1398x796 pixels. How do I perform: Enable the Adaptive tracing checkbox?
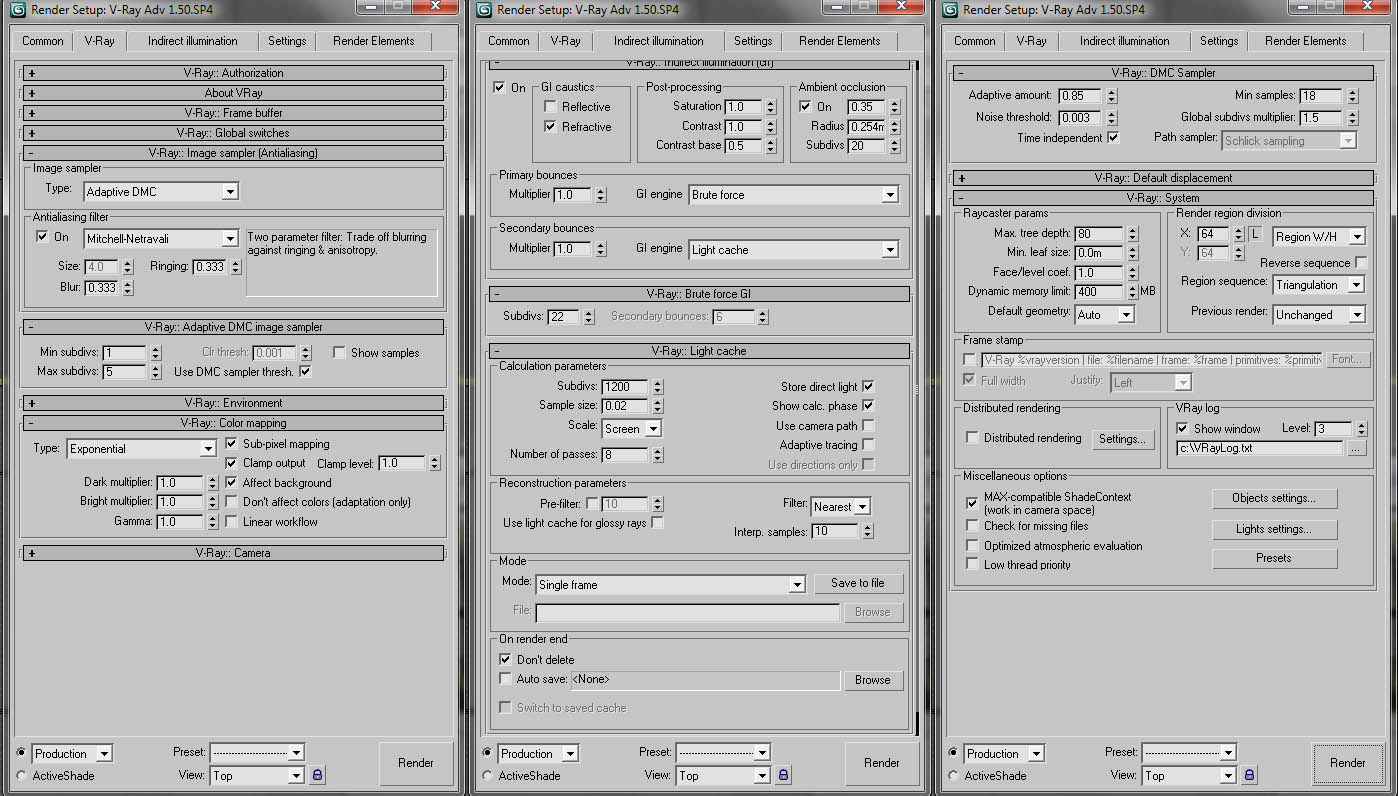click(x=868, y=445)
